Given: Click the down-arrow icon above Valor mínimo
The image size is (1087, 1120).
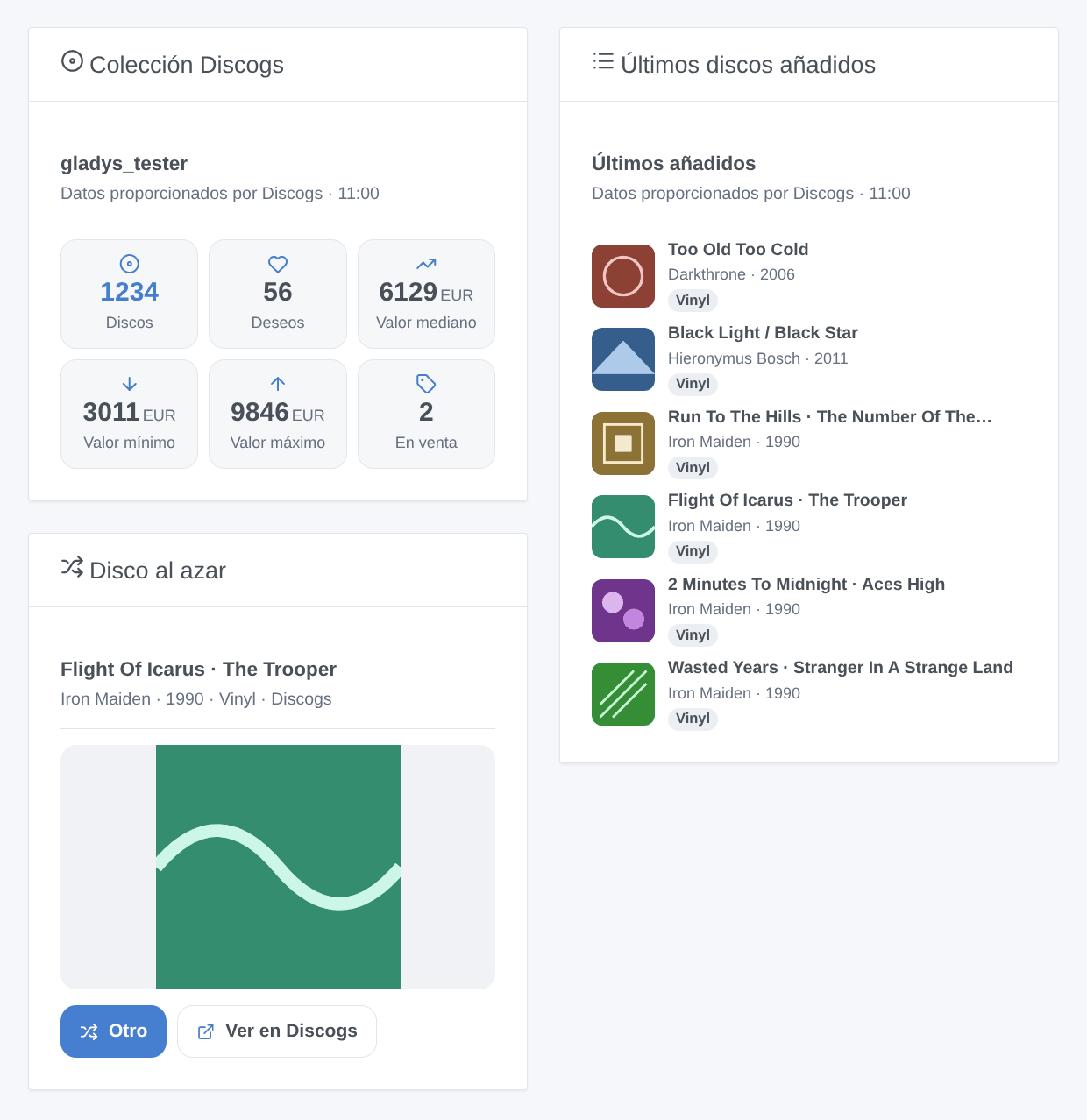Looking at the screenshot, I should (130, 384).
